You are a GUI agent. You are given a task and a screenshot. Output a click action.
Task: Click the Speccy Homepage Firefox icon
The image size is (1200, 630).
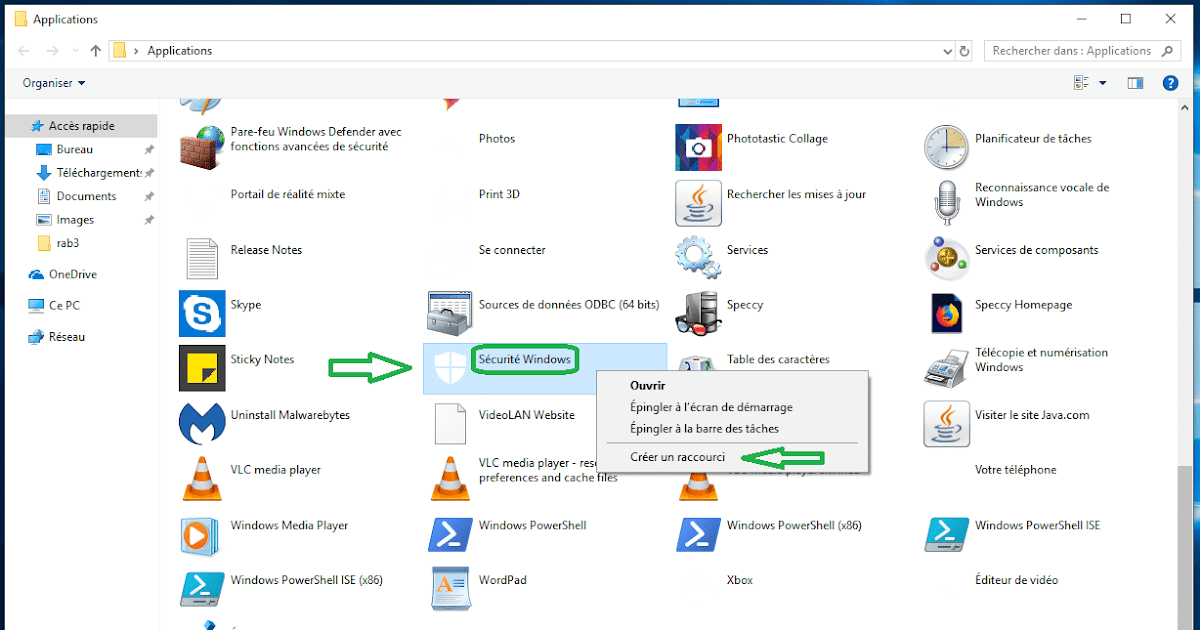[x=946, y=313]
